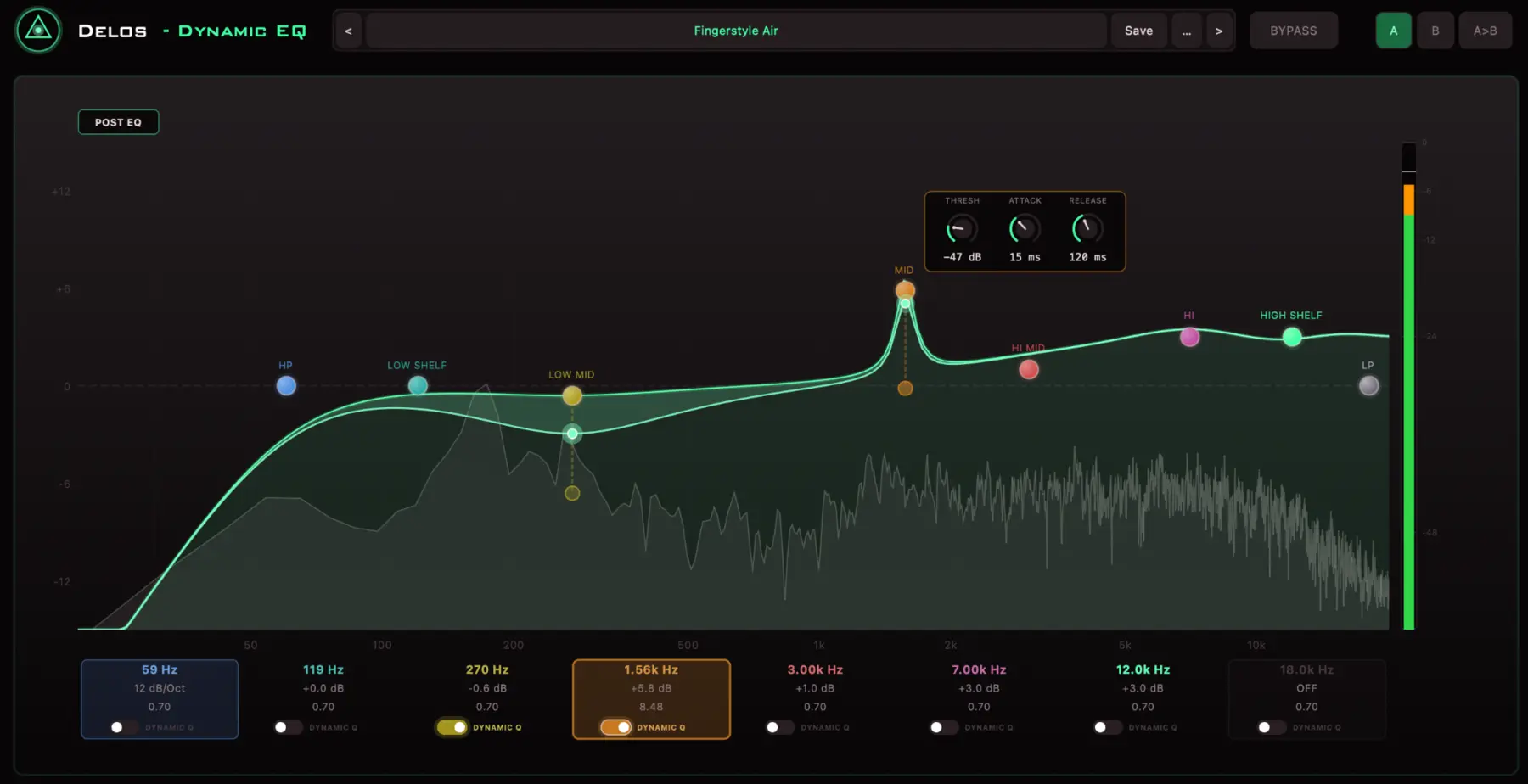The image size is (1528, 784).
Task: Select the orange Mid band node
Action: tap(905, 290)
